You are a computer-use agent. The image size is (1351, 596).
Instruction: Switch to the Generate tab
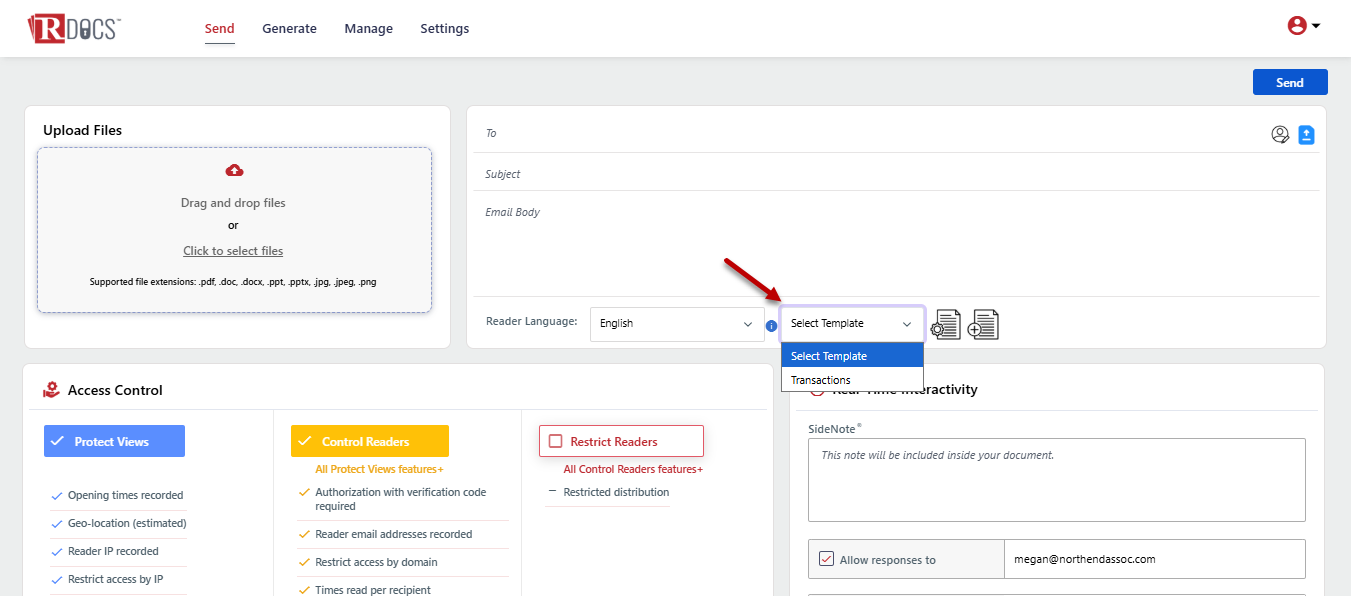point(289,29)
